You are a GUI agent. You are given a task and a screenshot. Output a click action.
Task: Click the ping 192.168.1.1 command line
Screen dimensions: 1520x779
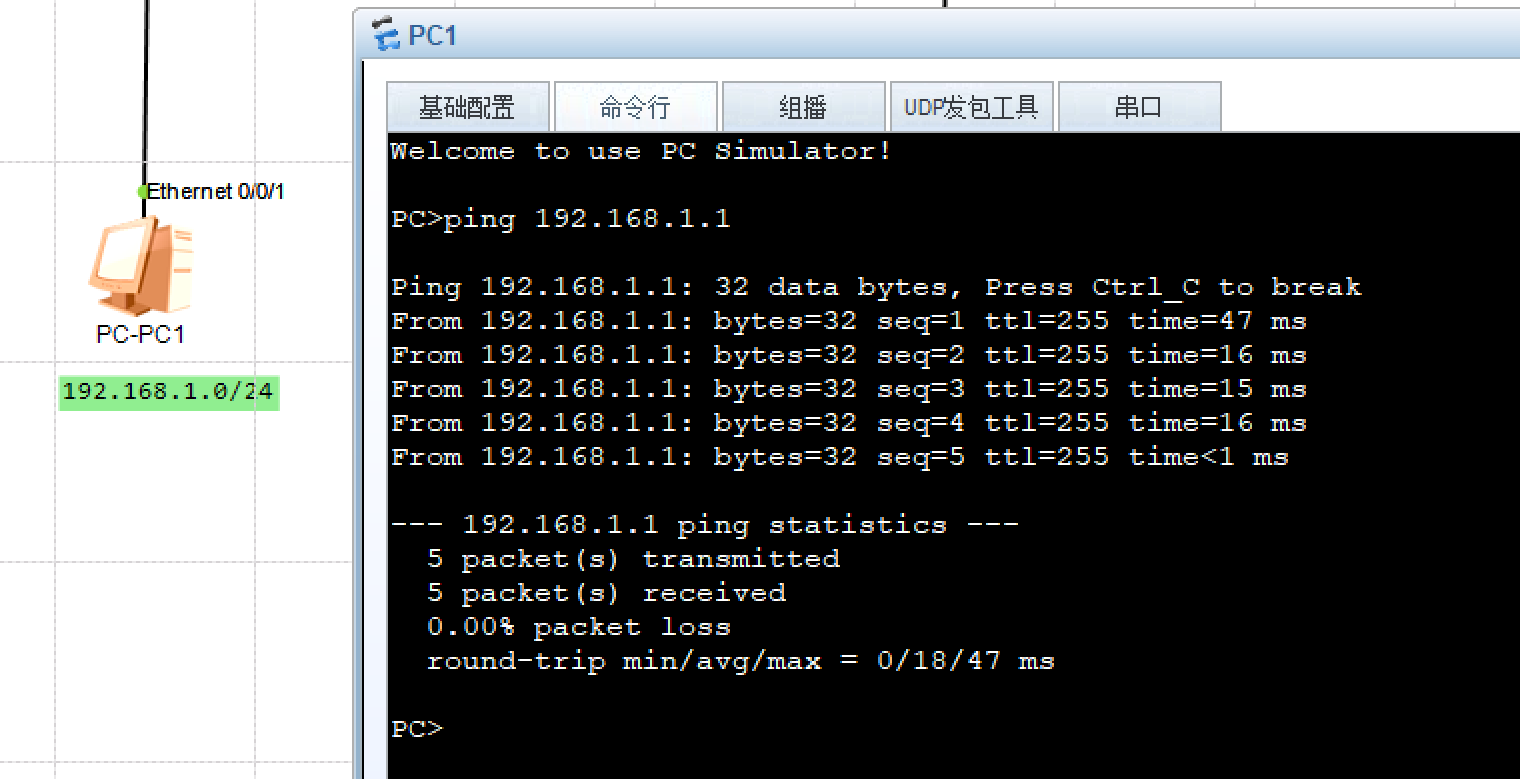[560, 219]
